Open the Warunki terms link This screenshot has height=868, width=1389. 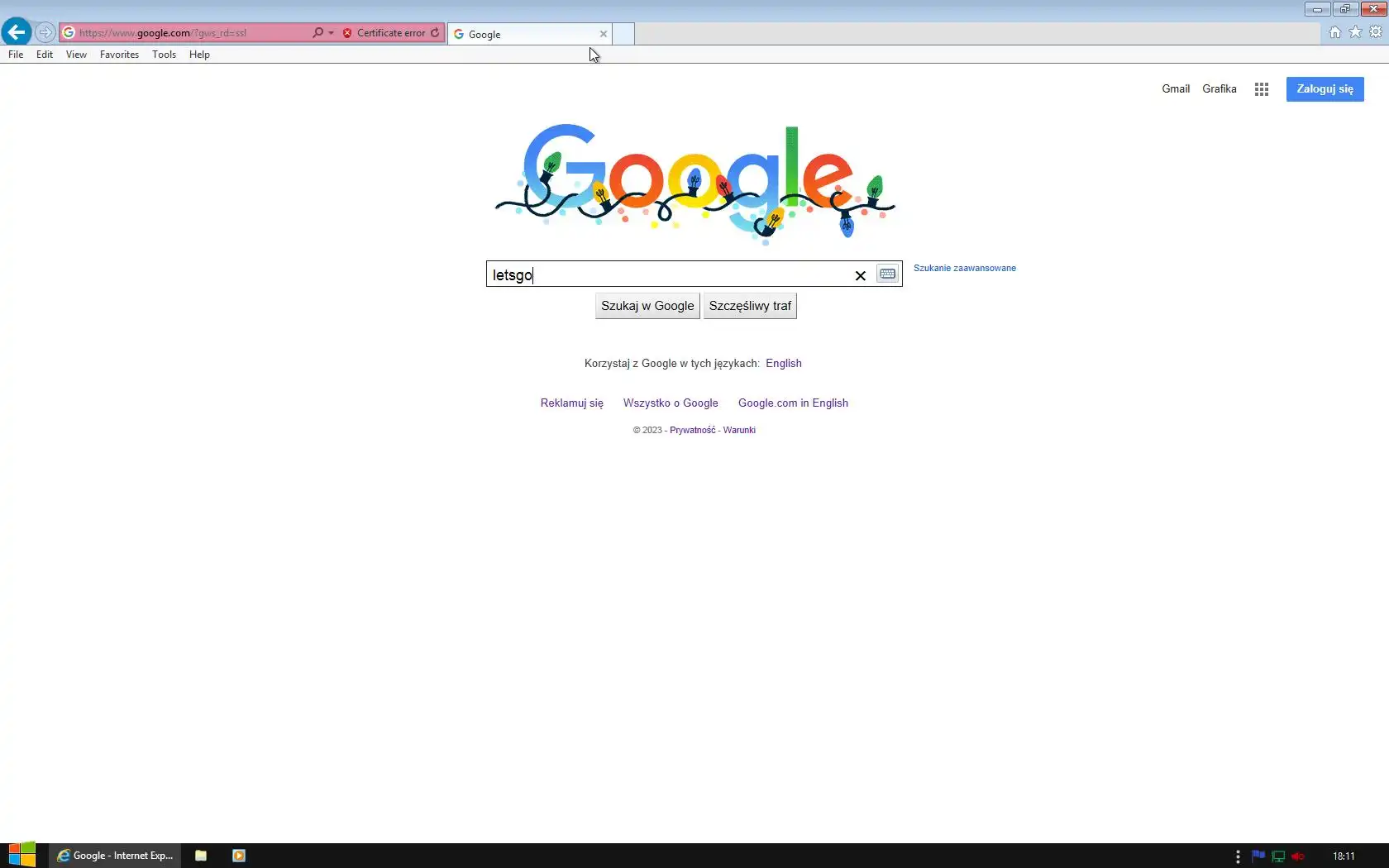[739, 430]
